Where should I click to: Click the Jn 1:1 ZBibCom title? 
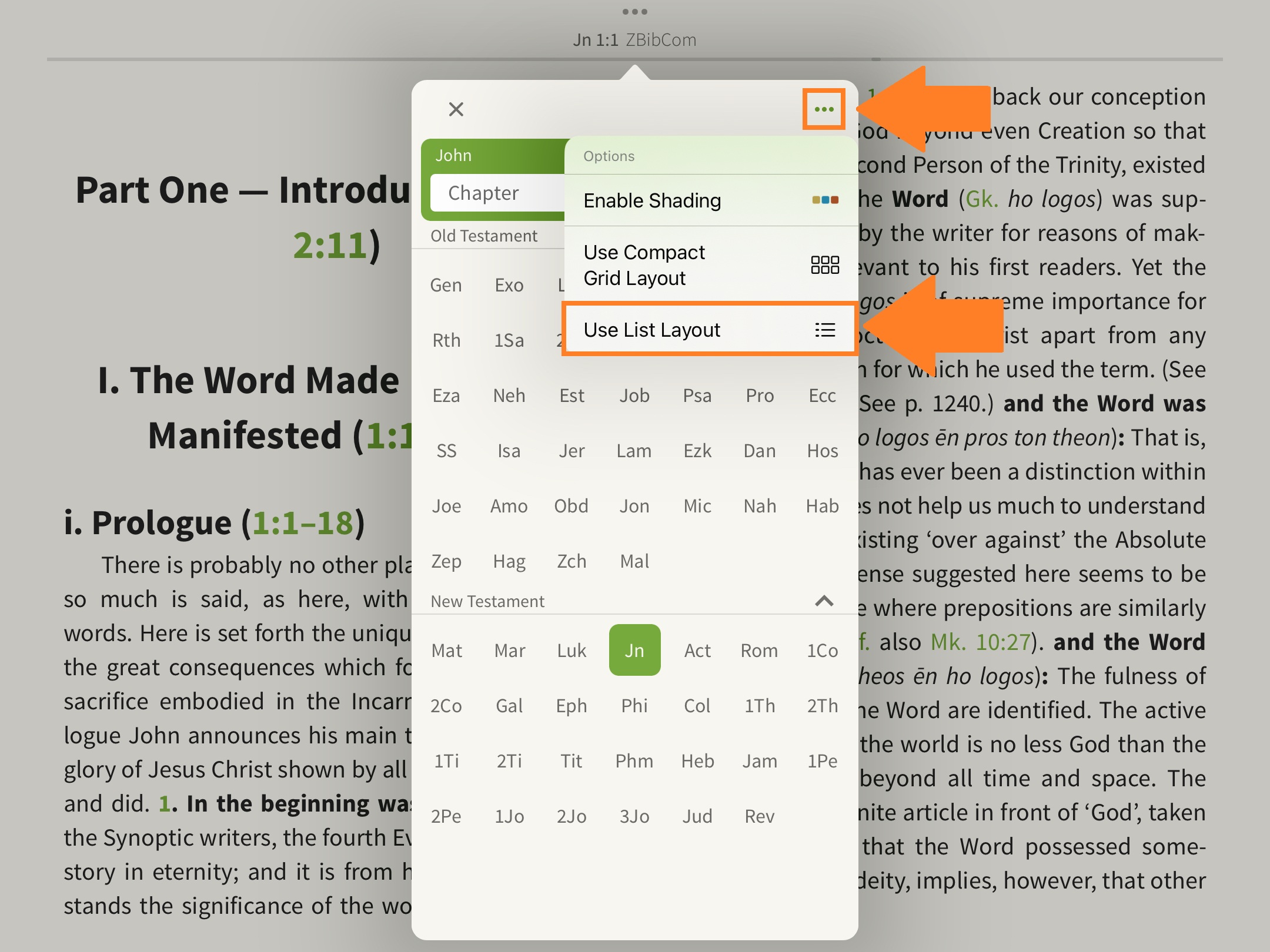[x=635, y=40]
